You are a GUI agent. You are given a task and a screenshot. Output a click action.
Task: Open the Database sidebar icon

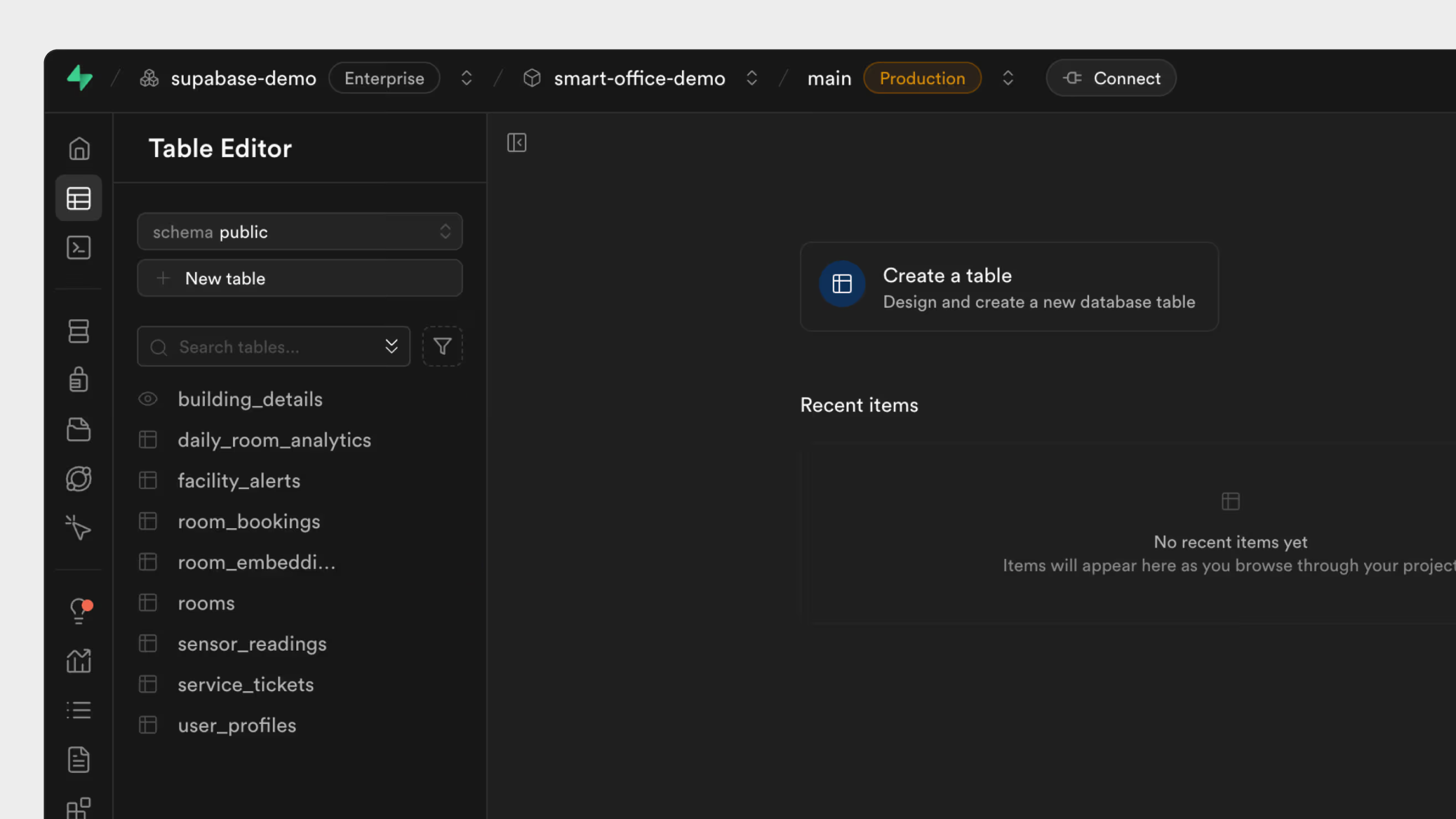78,331
